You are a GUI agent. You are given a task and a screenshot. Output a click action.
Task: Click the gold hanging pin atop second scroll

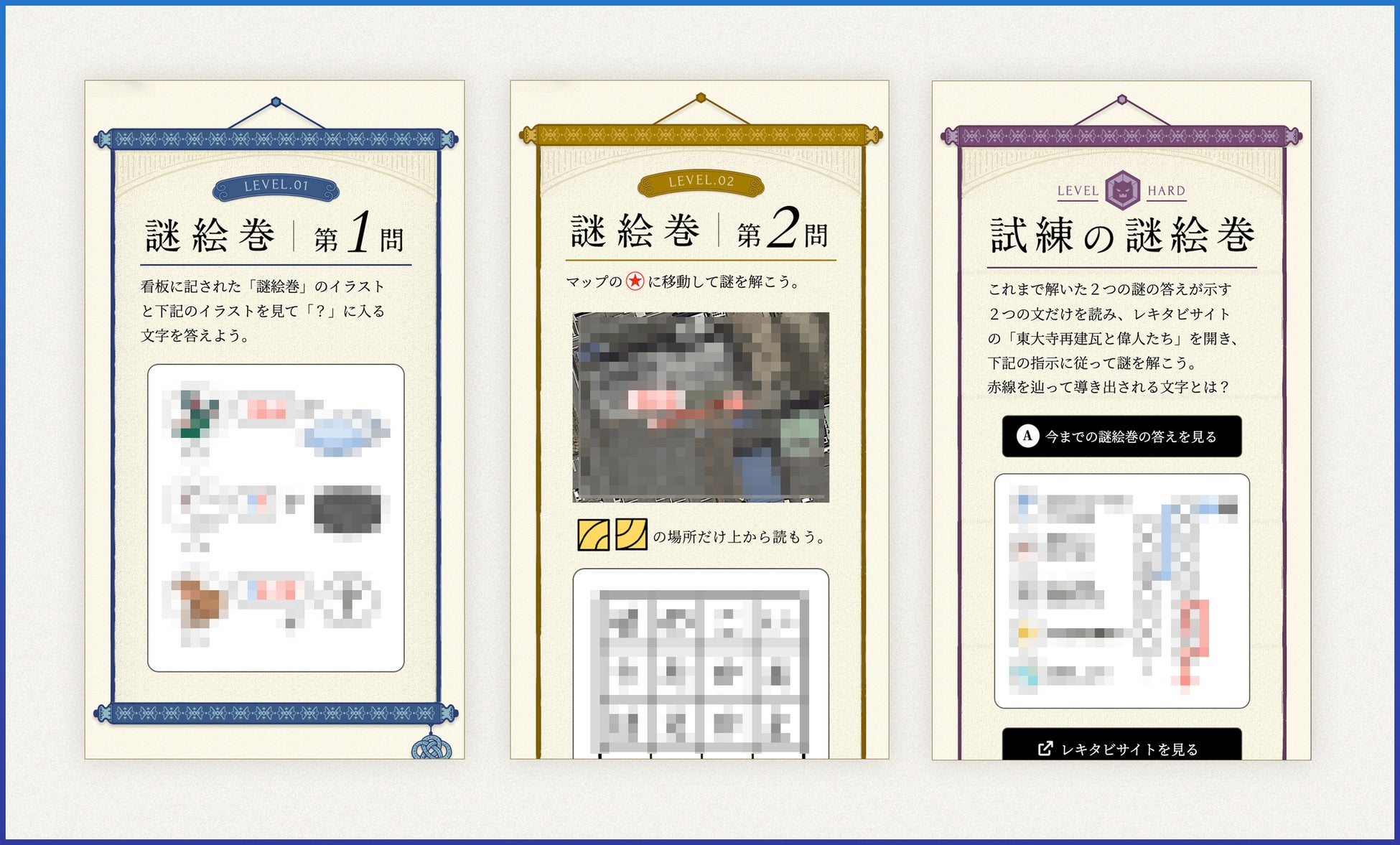point(701,98)
